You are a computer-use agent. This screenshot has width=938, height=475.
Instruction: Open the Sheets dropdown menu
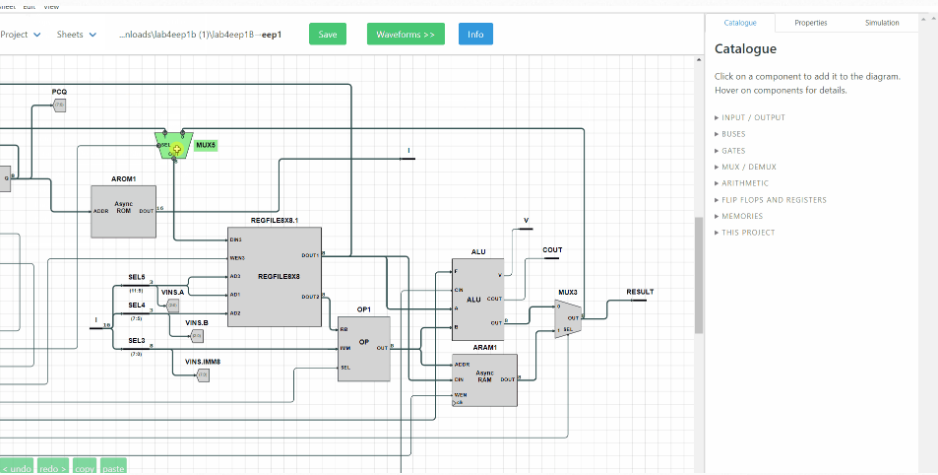tap(77, 35)
